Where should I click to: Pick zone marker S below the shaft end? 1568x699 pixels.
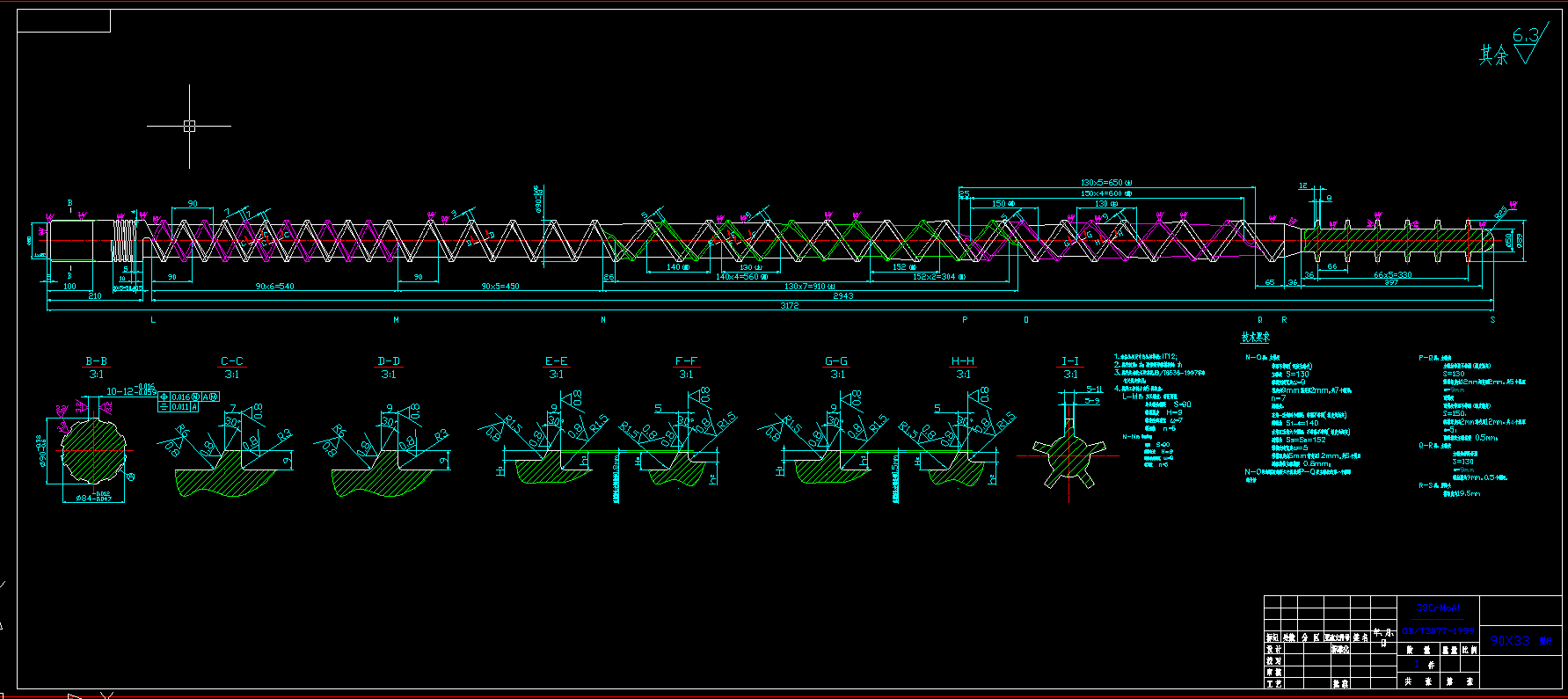tap(1492, 320)
